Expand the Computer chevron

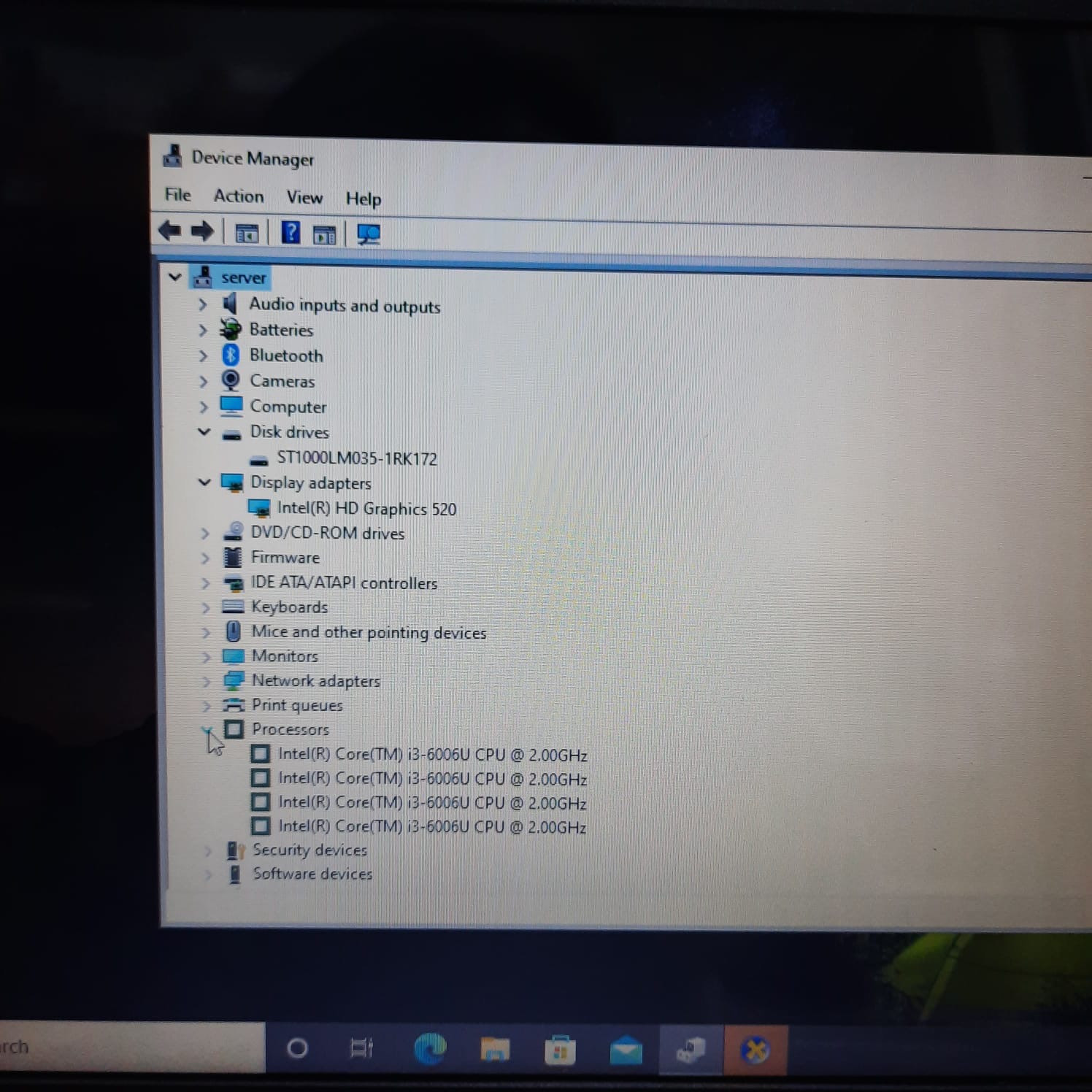(x=204, y=407)
